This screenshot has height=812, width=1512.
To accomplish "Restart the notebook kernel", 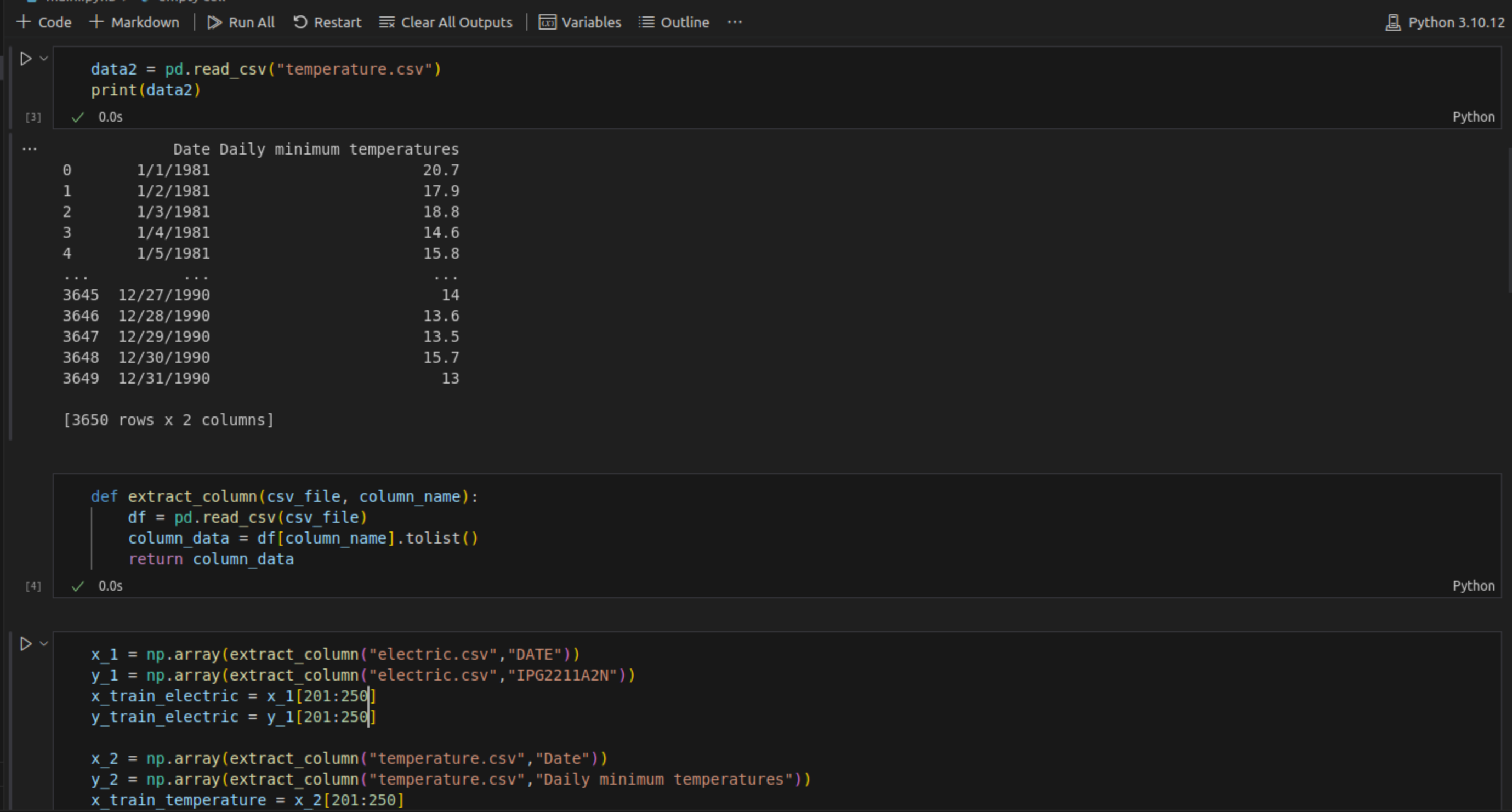I will tap(327, 22).
